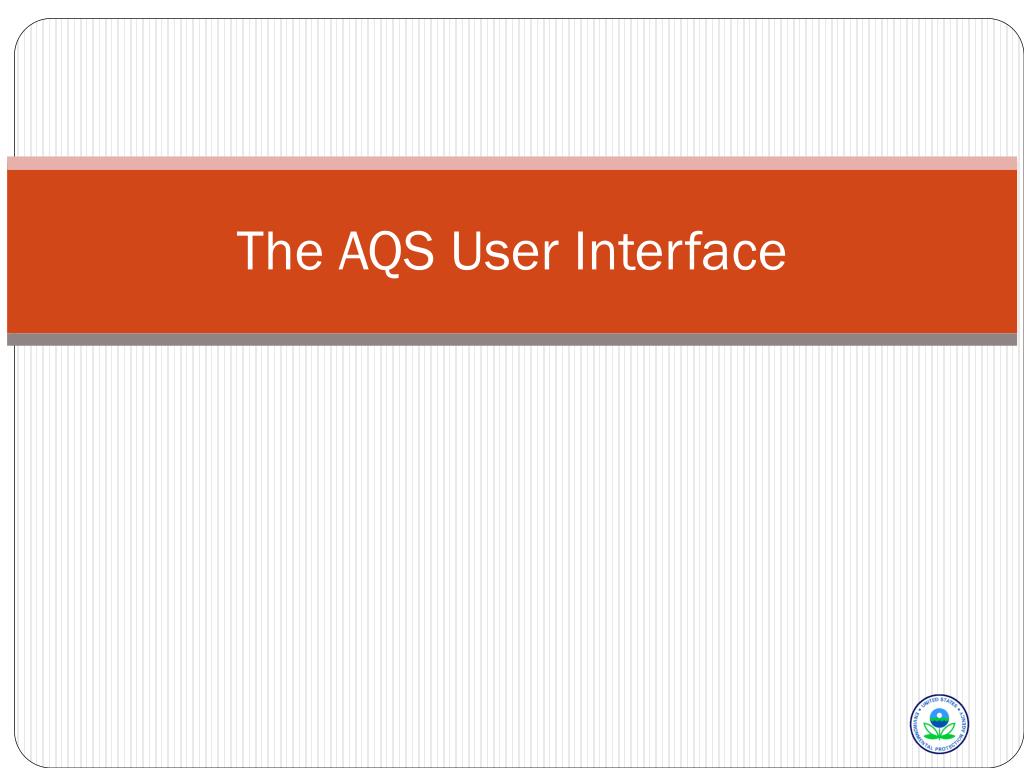Click the blue globe in EPA logo
1024x768 pixels.
[939, 718]
